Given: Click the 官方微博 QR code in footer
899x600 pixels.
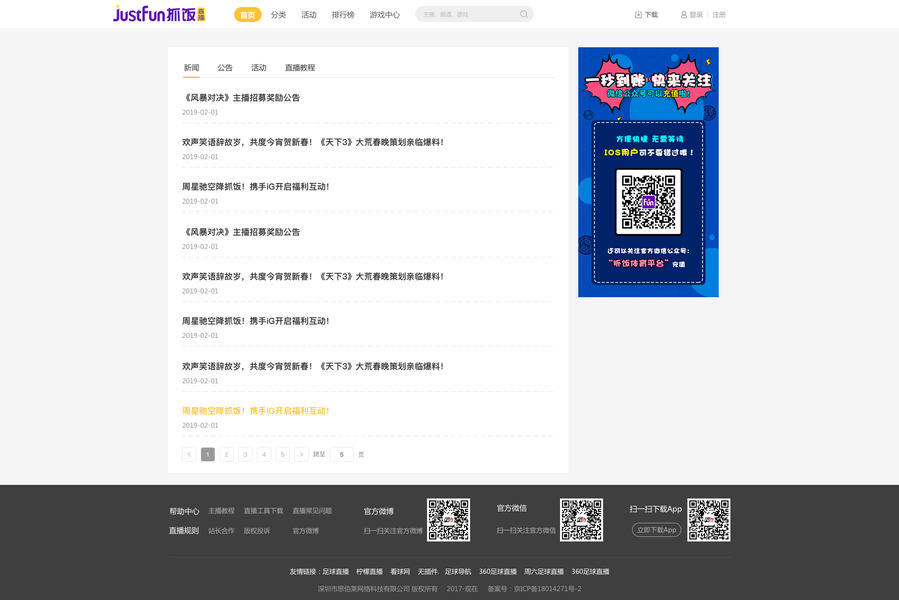Looking at the screenshot, I should pyautogui.click(x=448, y=520).
